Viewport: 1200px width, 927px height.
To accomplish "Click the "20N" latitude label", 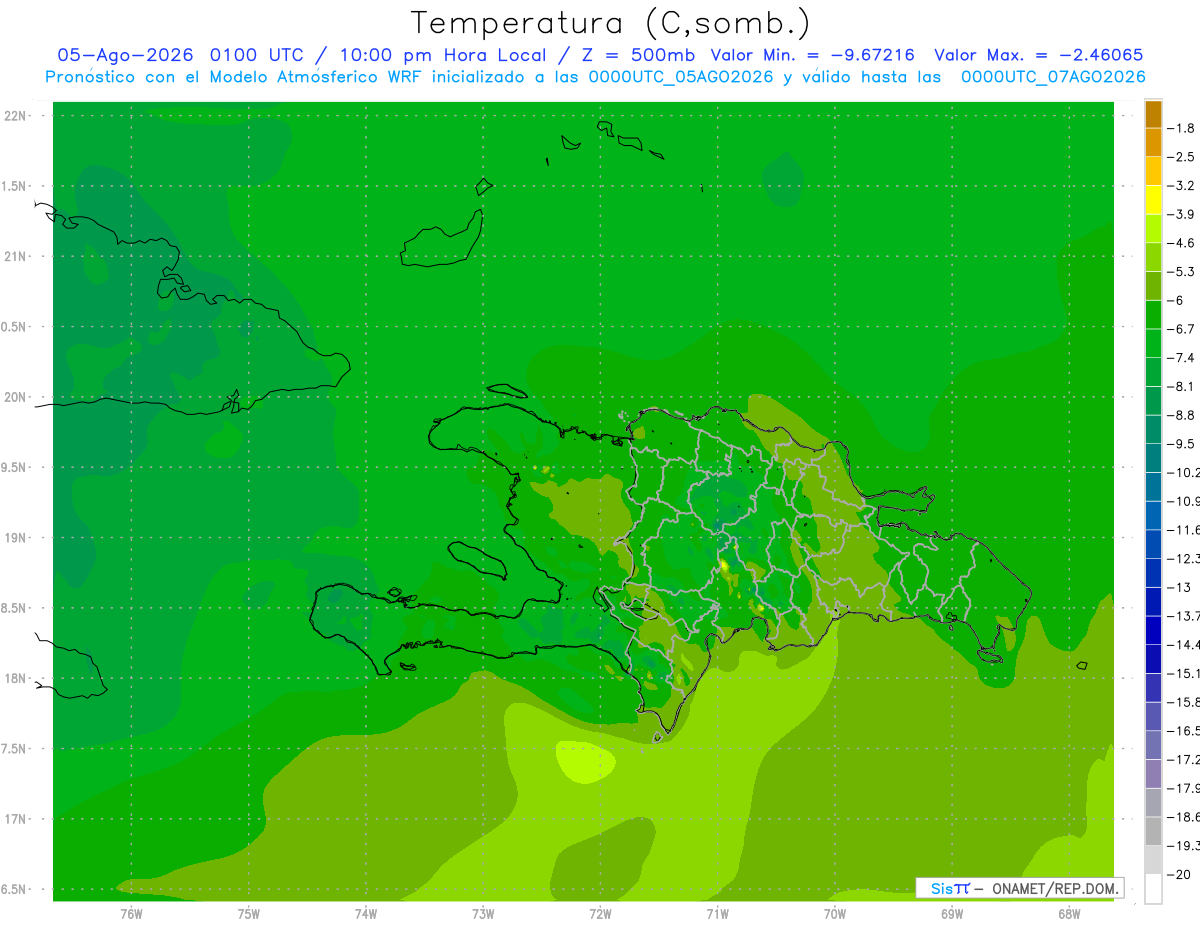I will click(x=15, y=397).
